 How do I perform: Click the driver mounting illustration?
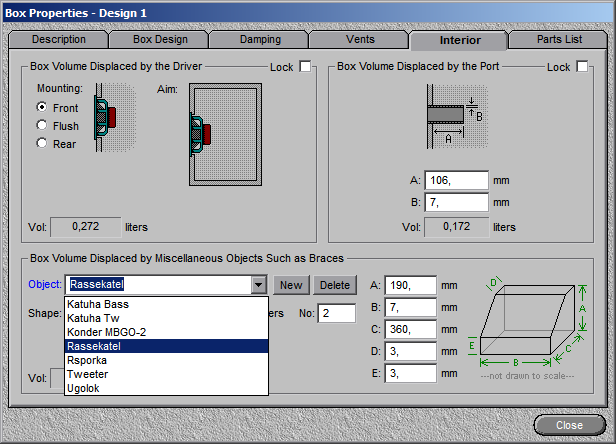(115, 117)
